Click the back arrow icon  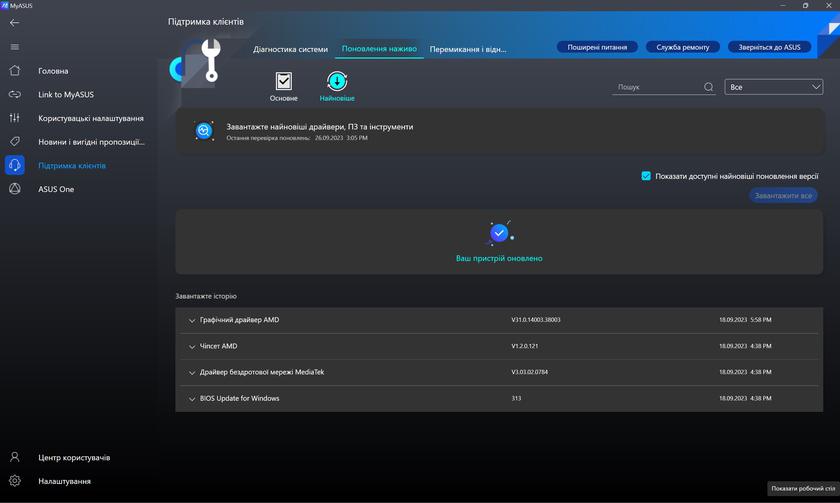[x=14, y=22]
